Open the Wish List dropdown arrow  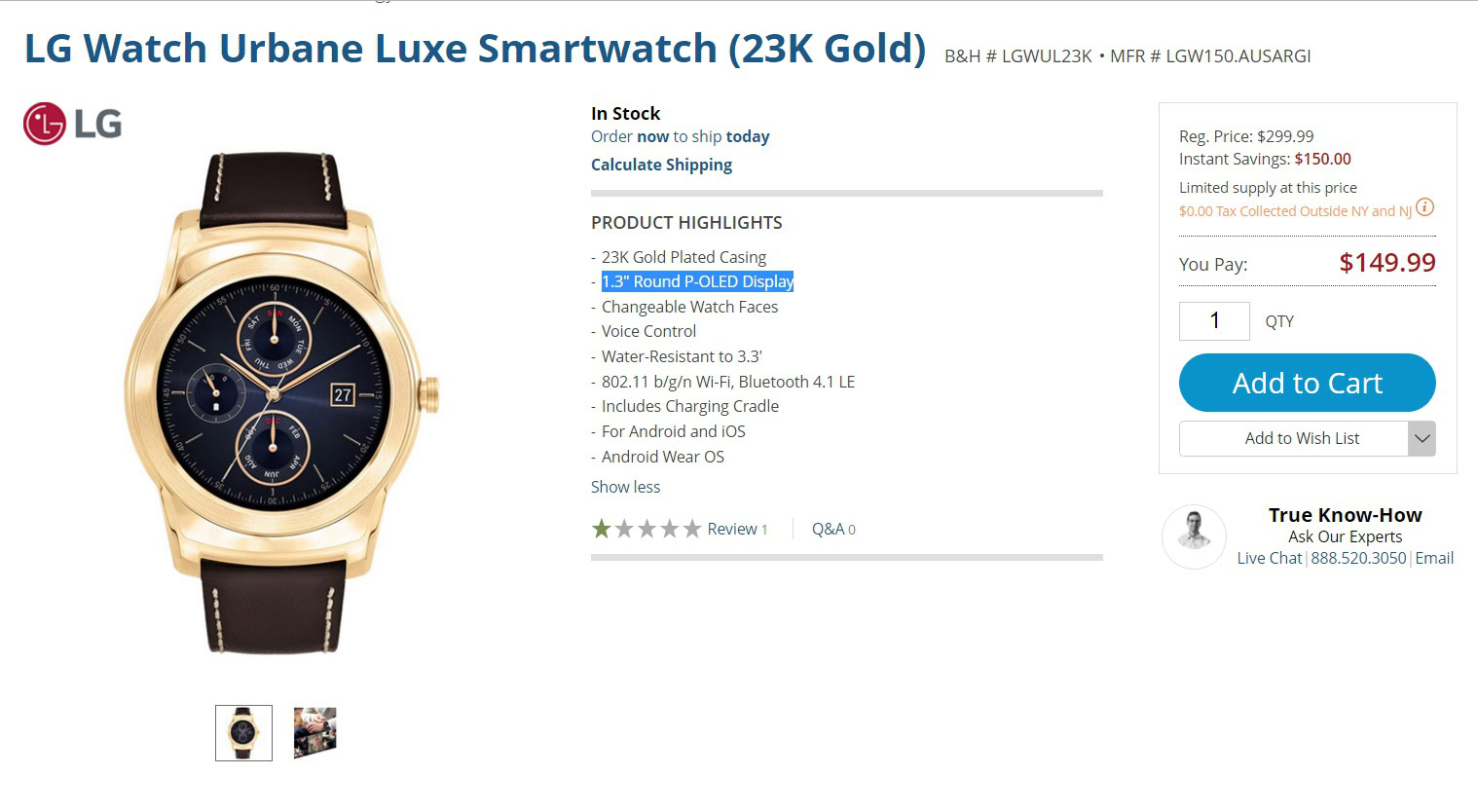click(1422, 439)
